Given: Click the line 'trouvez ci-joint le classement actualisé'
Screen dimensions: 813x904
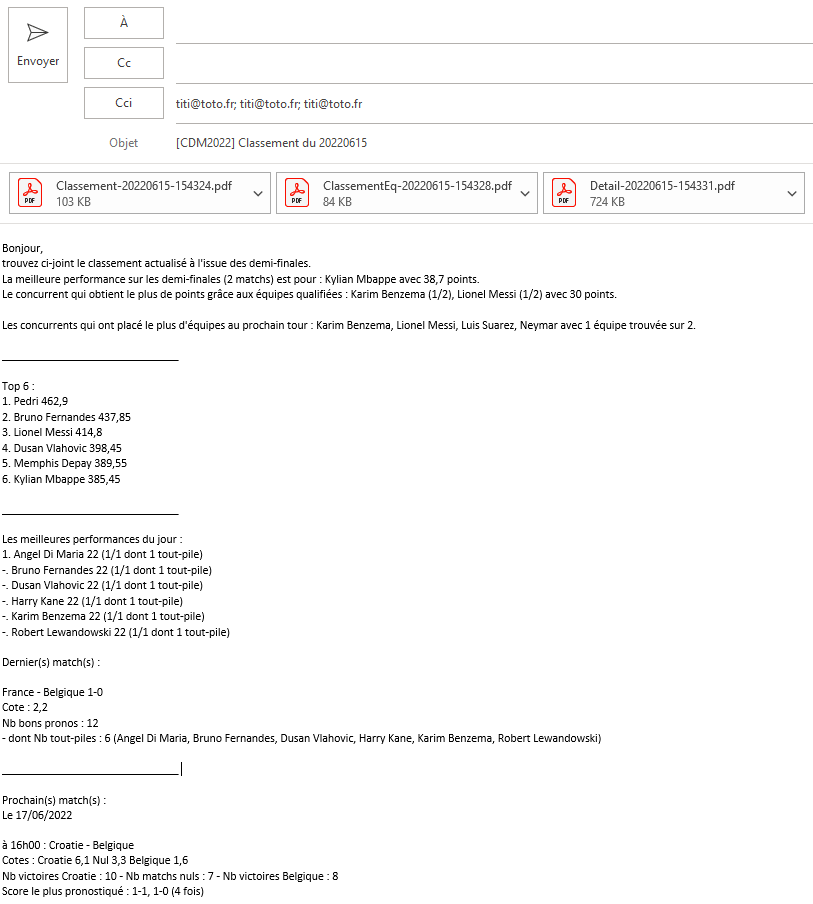Looking at the screenshot, I should pos(156,263).
